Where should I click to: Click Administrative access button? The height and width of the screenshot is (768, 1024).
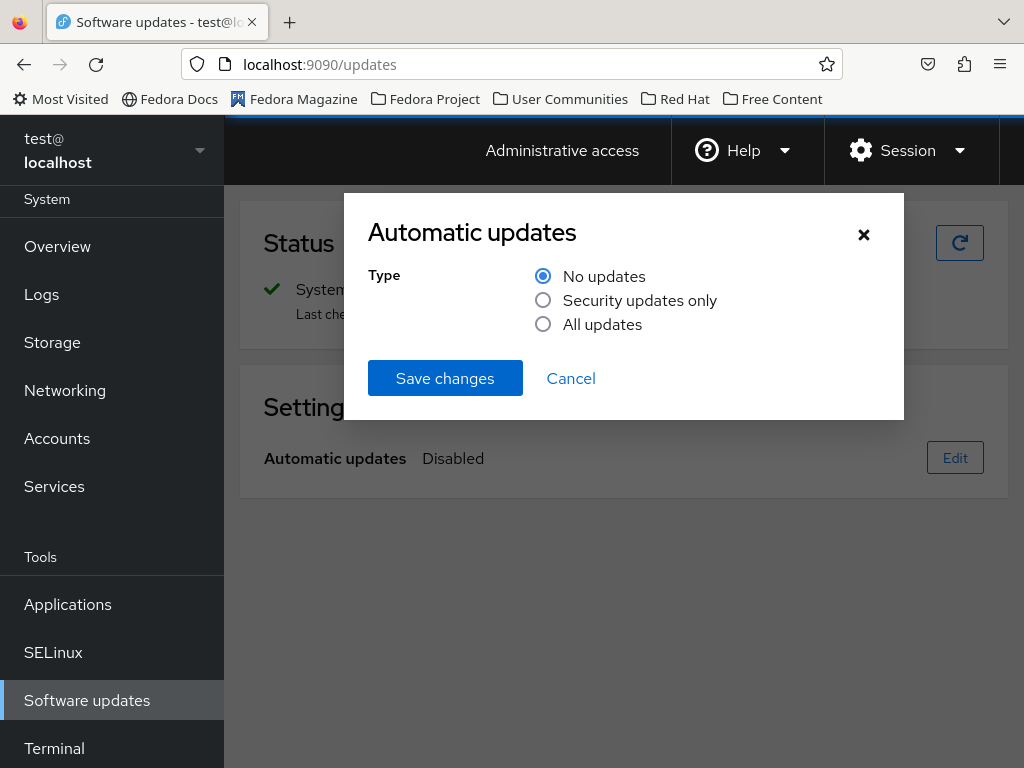(562, 151)
